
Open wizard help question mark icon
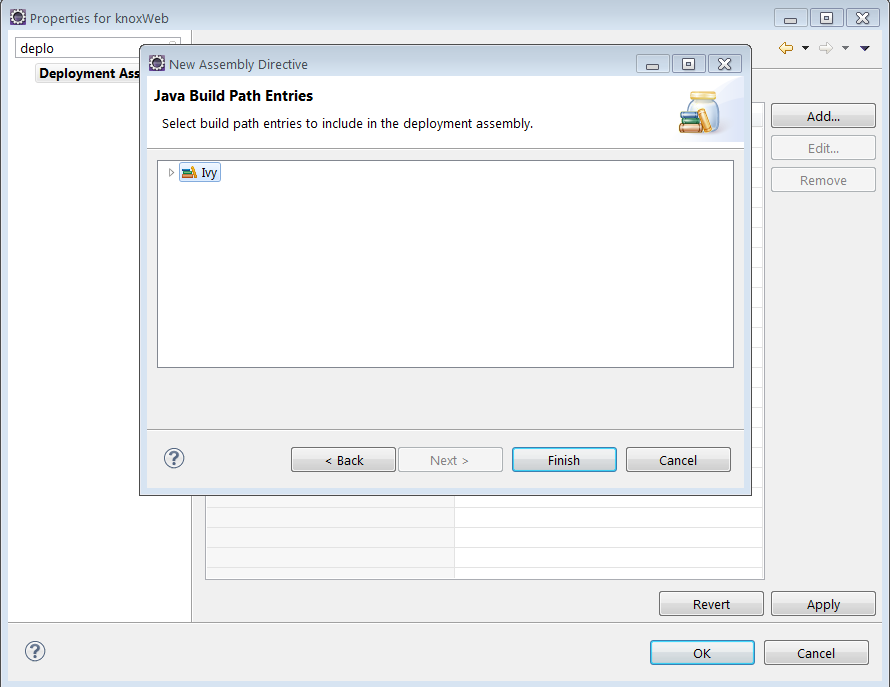174,458
